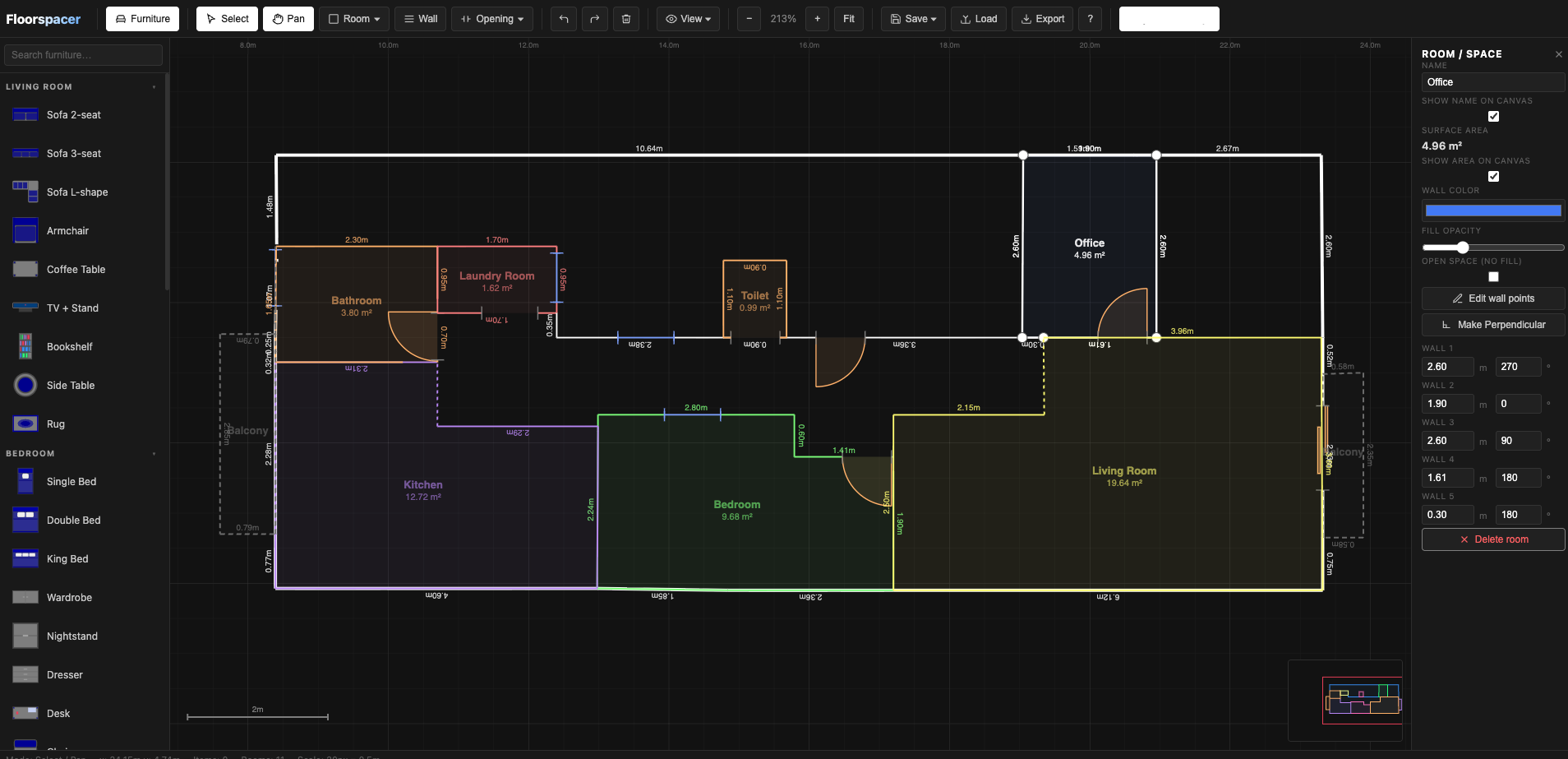
Task: Pick the Wardrobe furniture icon
Action: 25,597
